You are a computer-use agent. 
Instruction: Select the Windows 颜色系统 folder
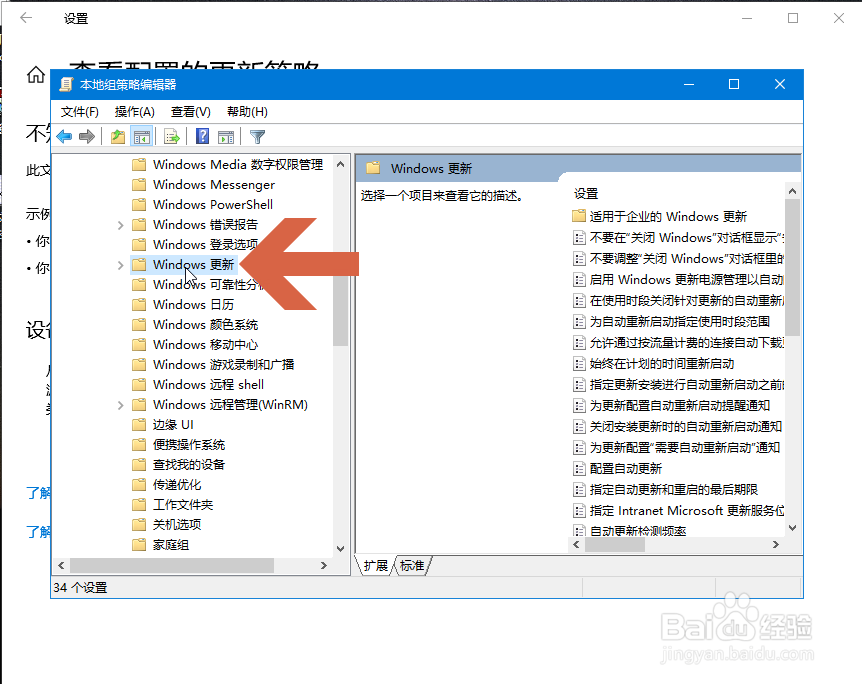pyautogui.click(x=205, y=324)
